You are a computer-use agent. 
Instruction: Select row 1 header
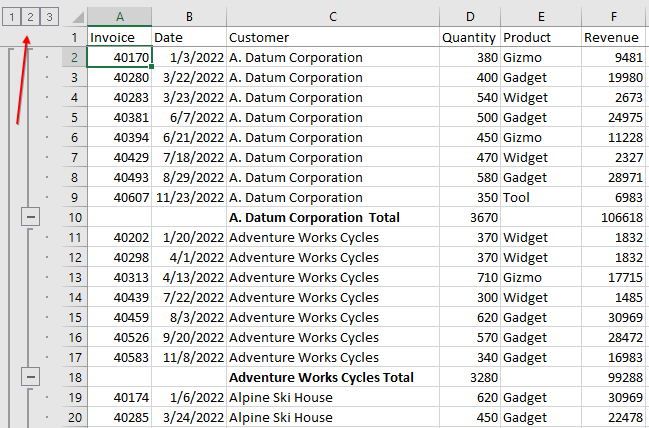pyautogui.click(x=75, y=37)
